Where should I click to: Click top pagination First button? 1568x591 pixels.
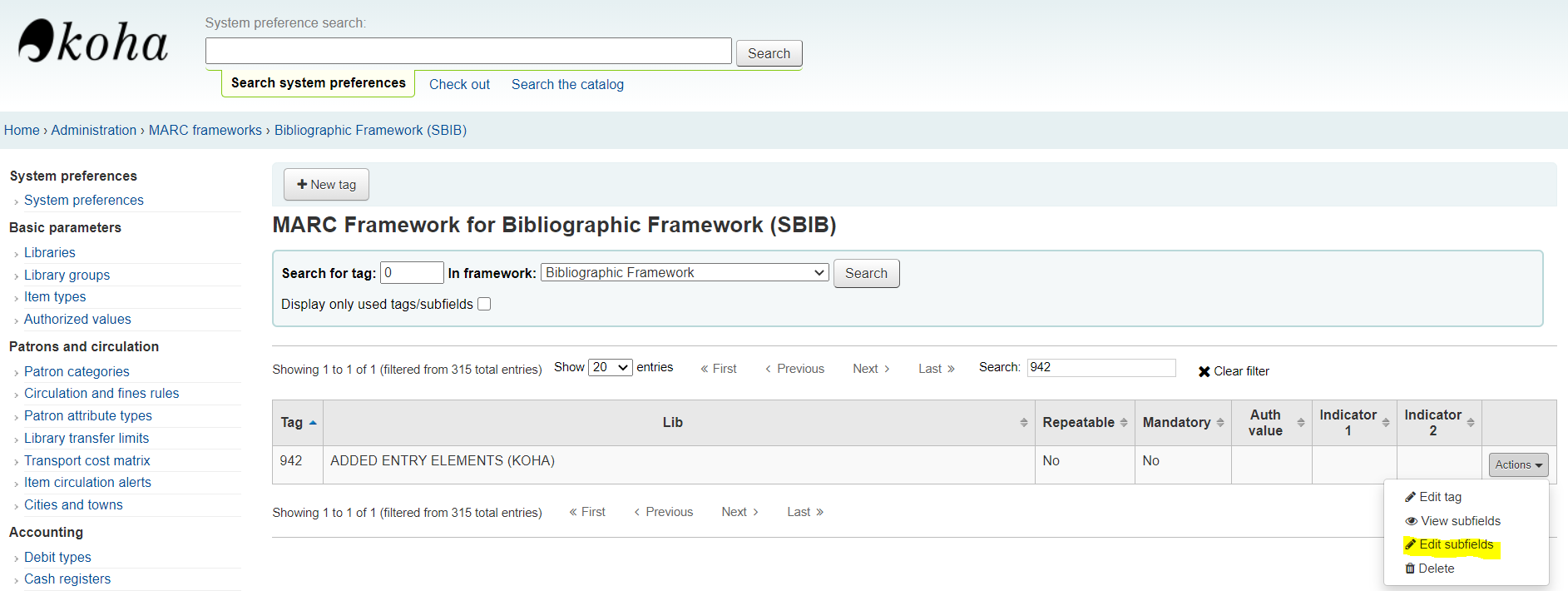point(719,369)
